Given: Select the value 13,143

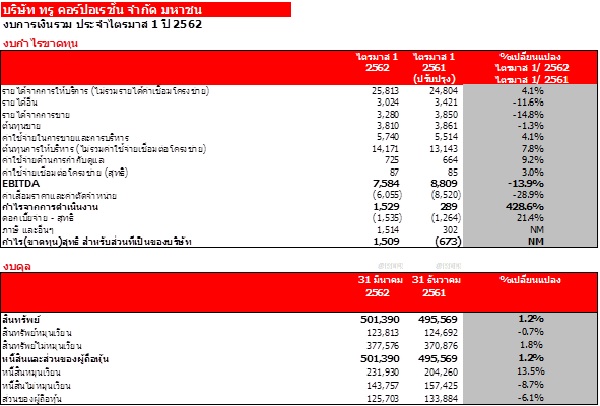Looking at the screenshot, I should pos(444,148).
